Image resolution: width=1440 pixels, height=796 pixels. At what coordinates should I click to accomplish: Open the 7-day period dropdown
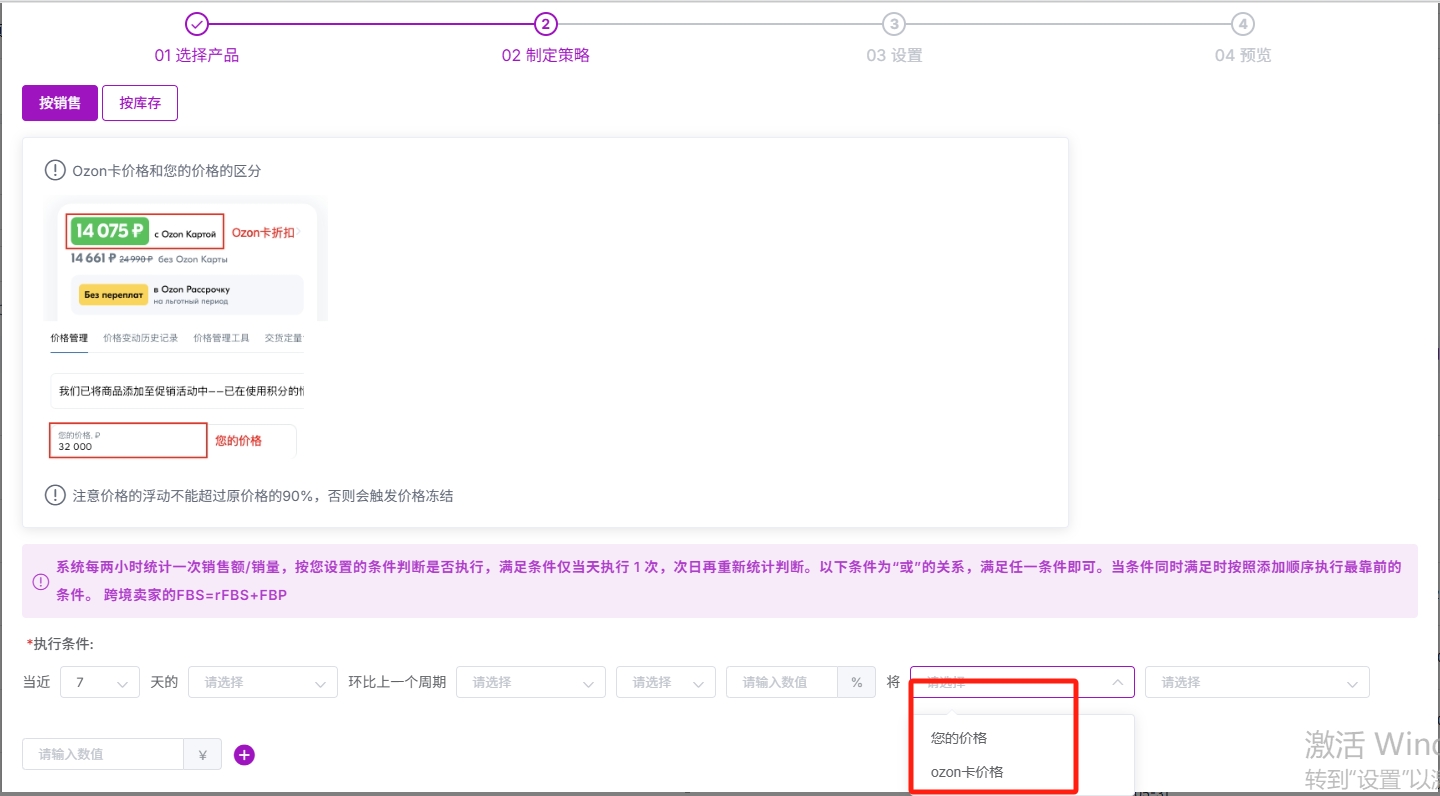(x=100, y=682)
